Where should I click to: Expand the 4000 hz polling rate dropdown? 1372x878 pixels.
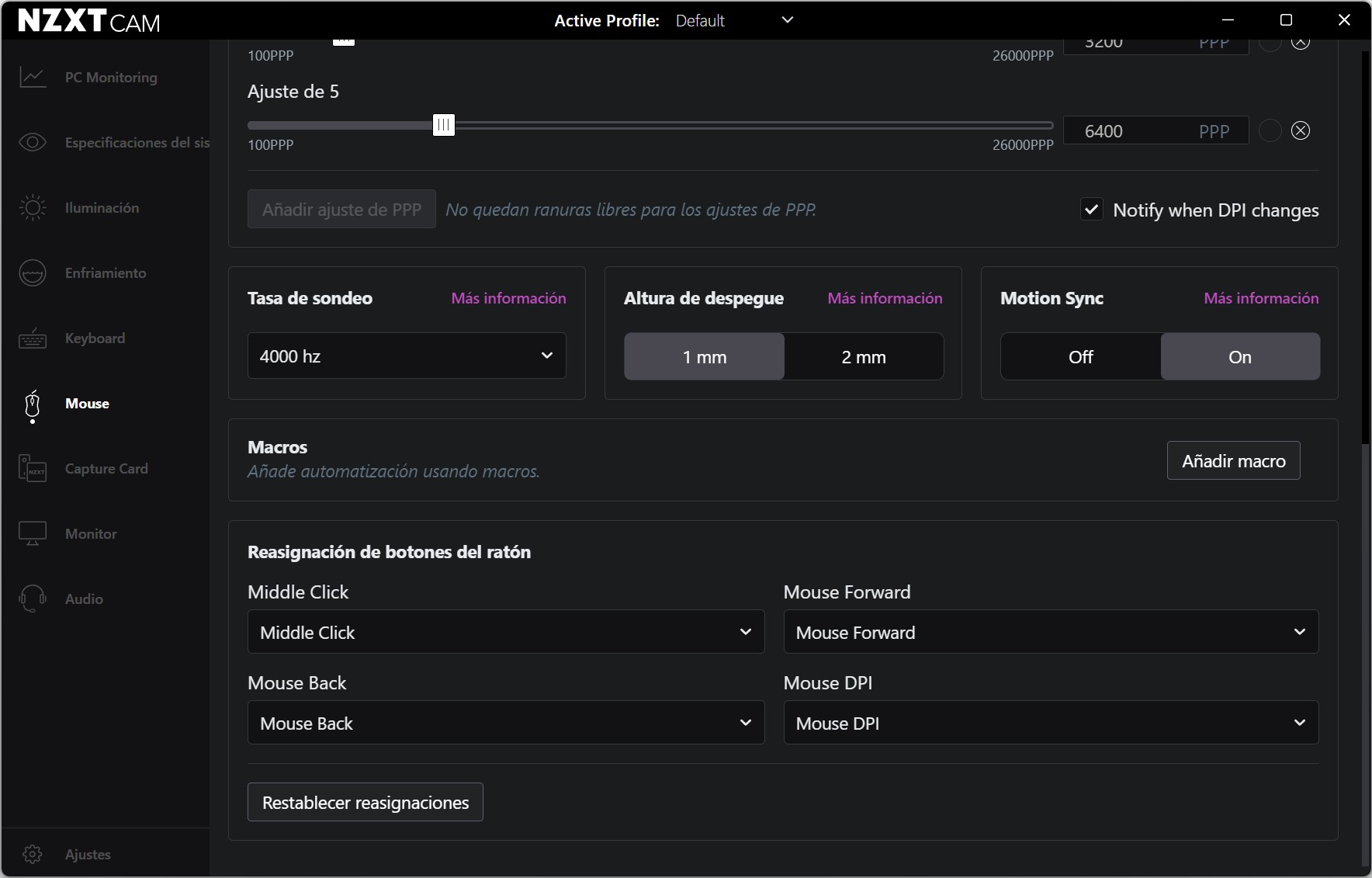coord(407,356)
